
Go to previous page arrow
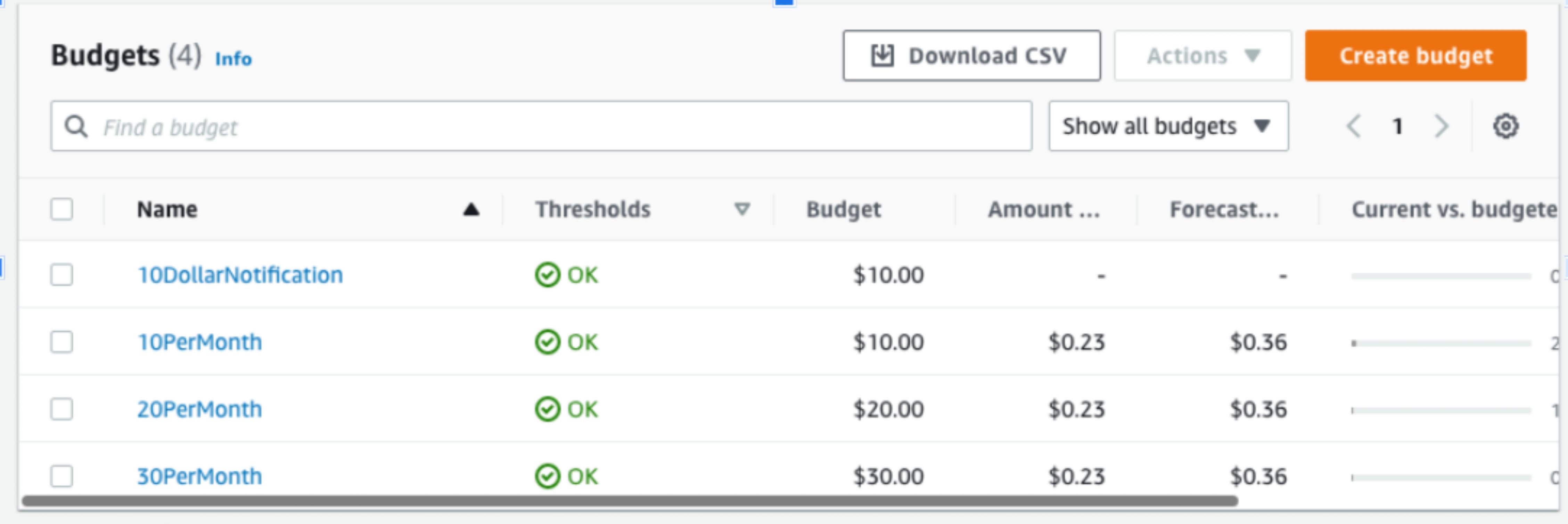click(1354, 127)
